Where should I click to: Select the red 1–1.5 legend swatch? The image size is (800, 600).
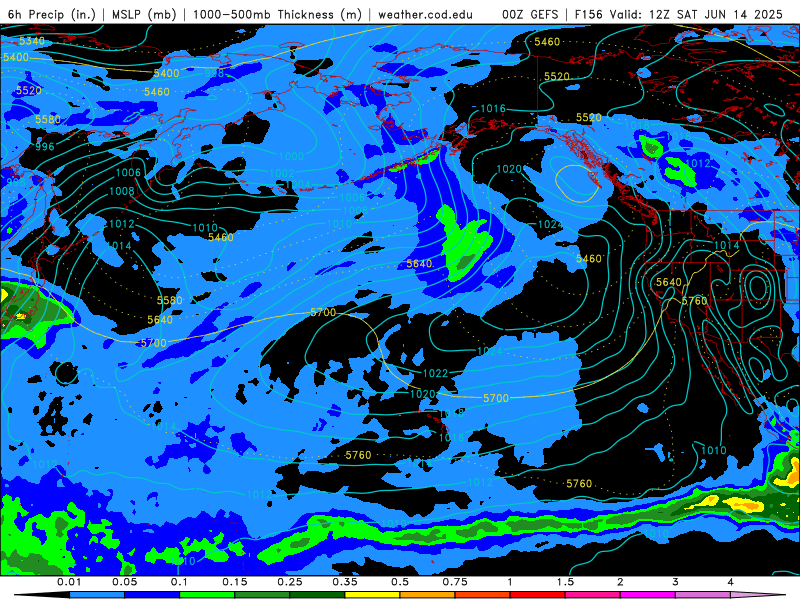(x=537, y=595)
